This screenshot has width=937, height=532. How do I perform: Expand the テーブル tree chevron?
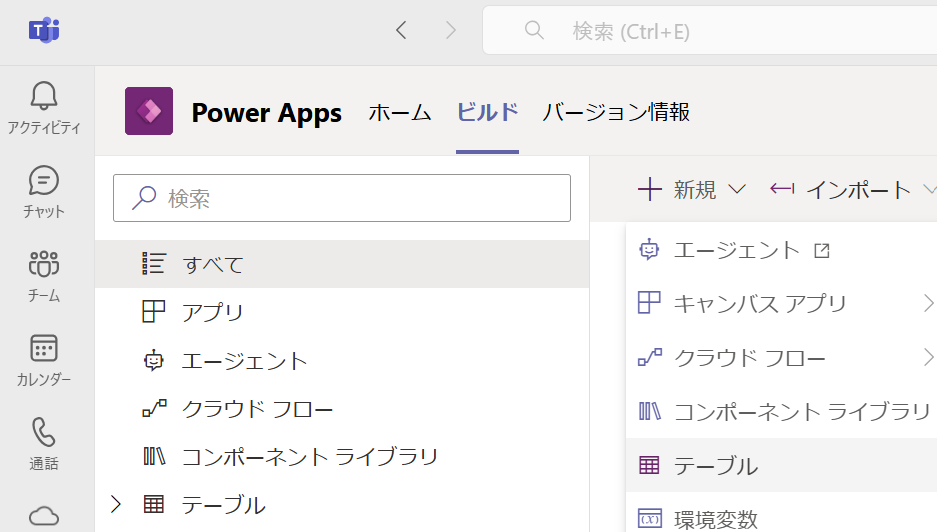[116, 505]
